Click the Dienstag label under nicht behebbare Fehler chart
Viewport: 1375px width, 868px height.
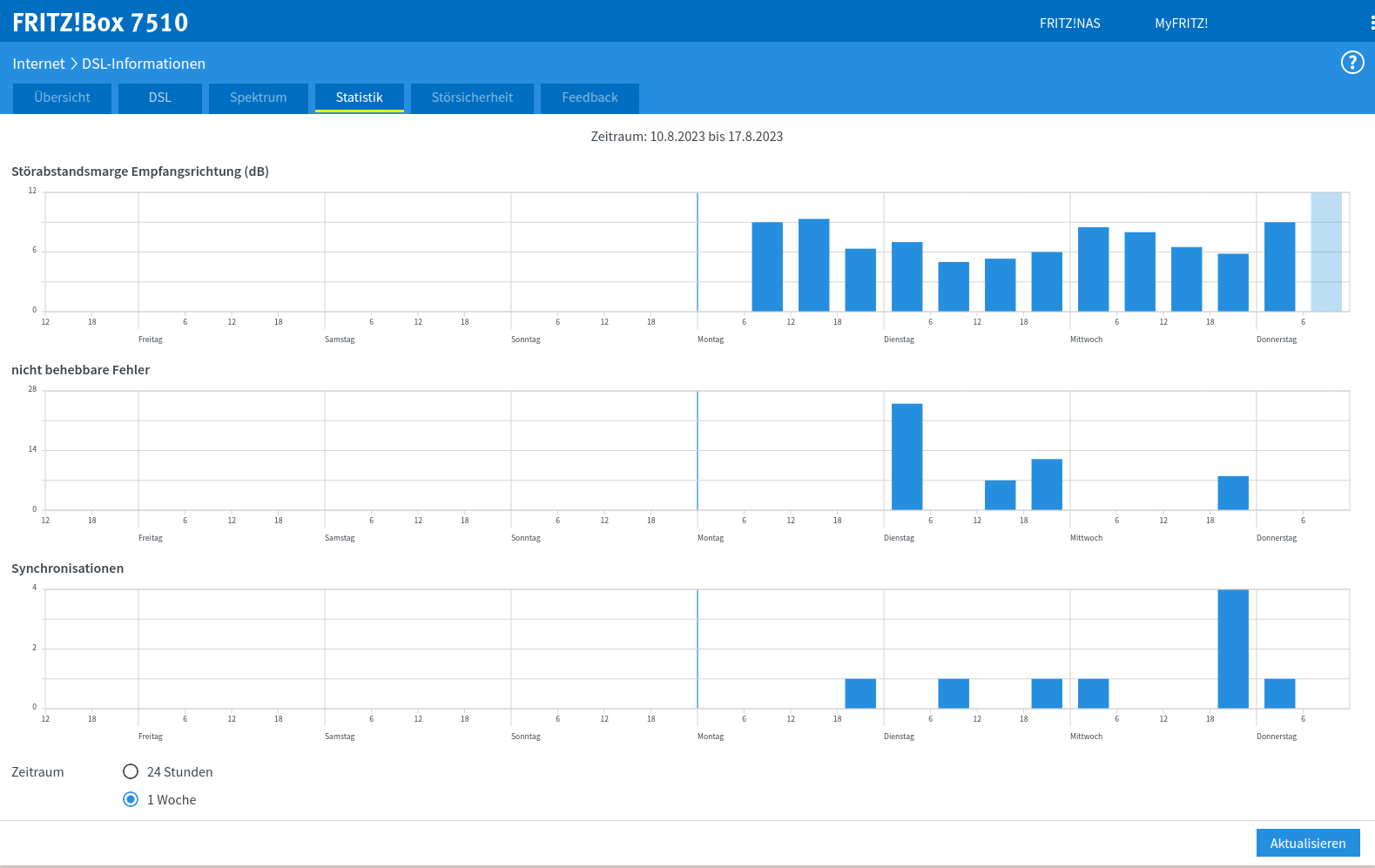(899, 538)
